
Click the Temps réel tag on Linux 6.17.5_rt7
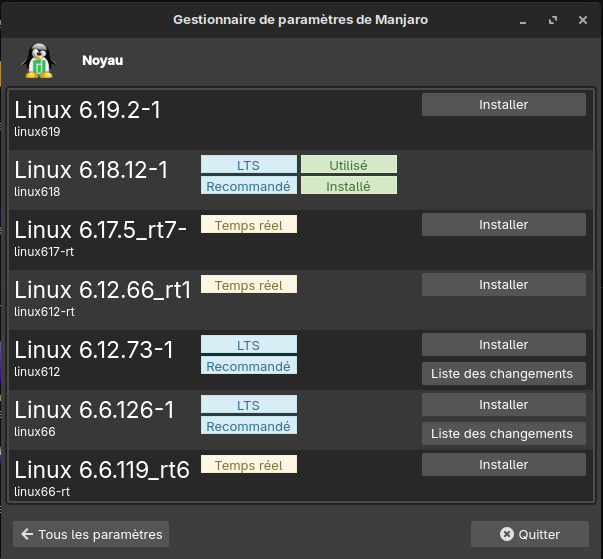pos(248,226)
